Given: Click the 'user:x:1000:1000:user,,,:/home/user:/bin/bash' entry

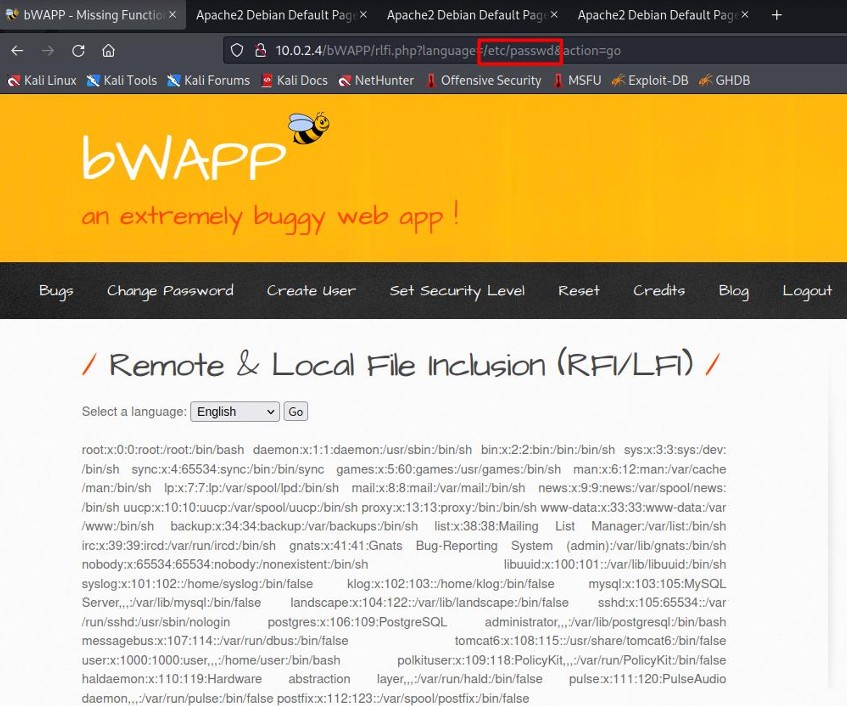Looking at the screenshot, I should [211, 660].
